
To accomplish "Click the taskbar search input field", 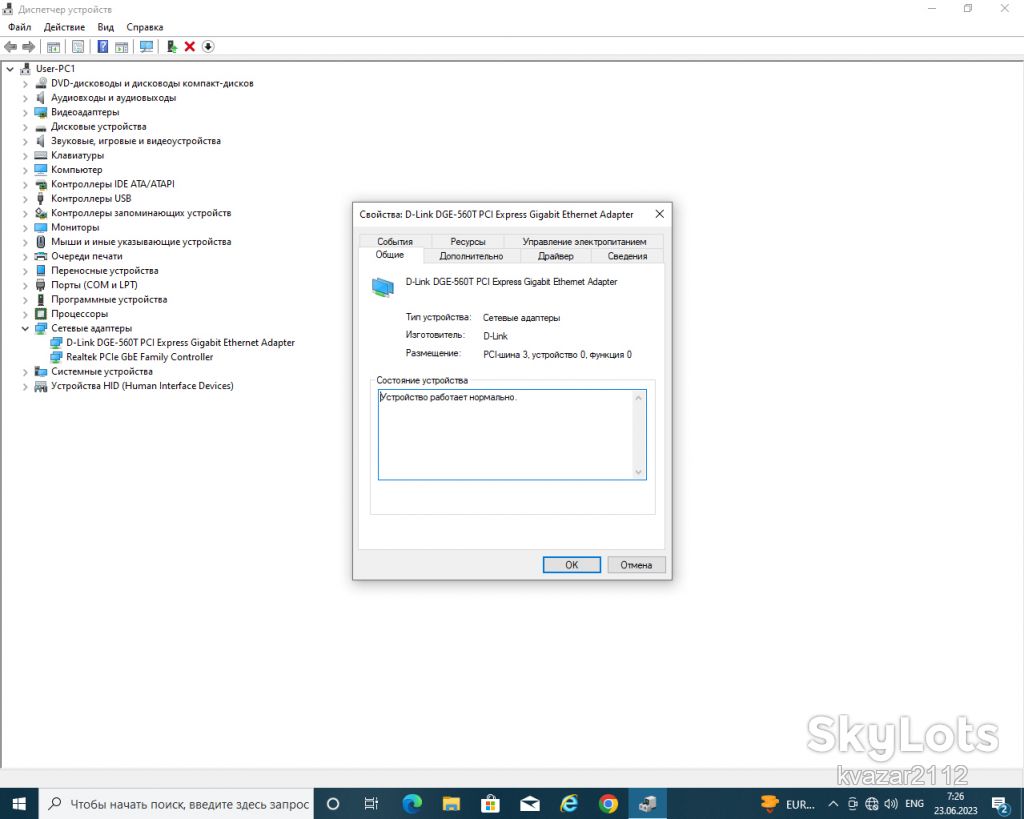I will (178, 803).
